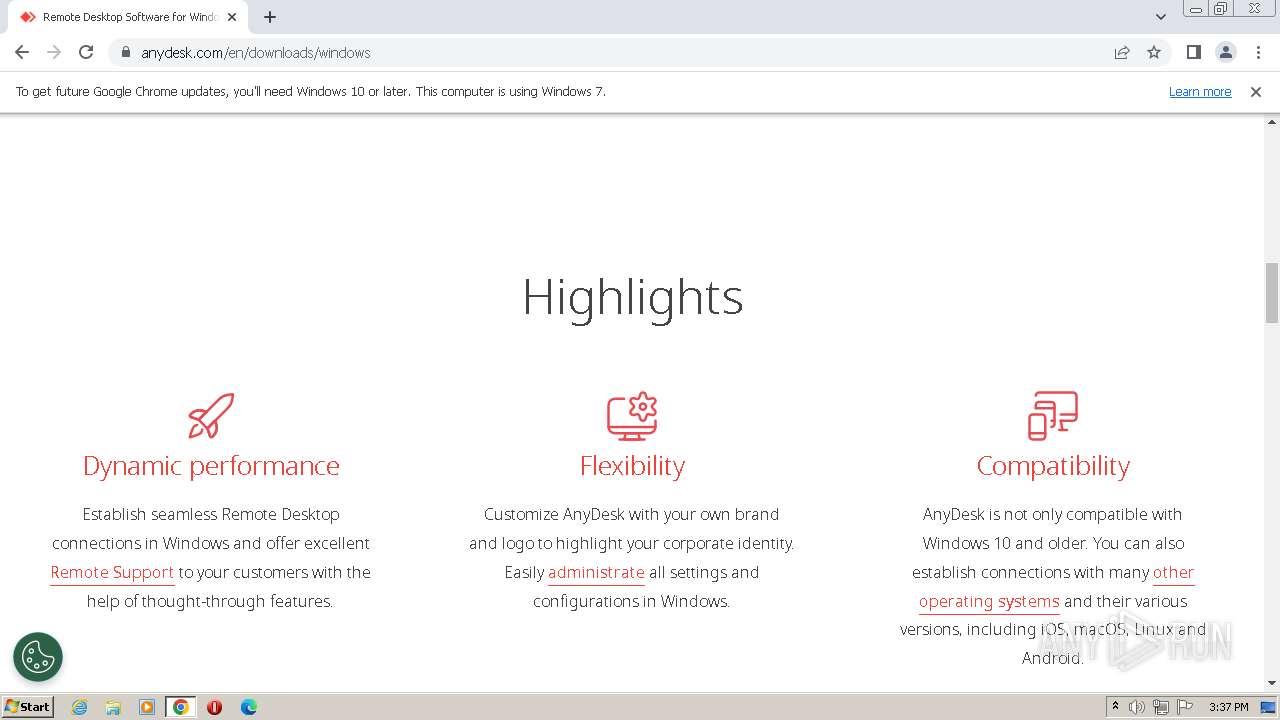Open the Remote Support link
The height and width of the screenshot is (720, 1280).
(112, 572)
